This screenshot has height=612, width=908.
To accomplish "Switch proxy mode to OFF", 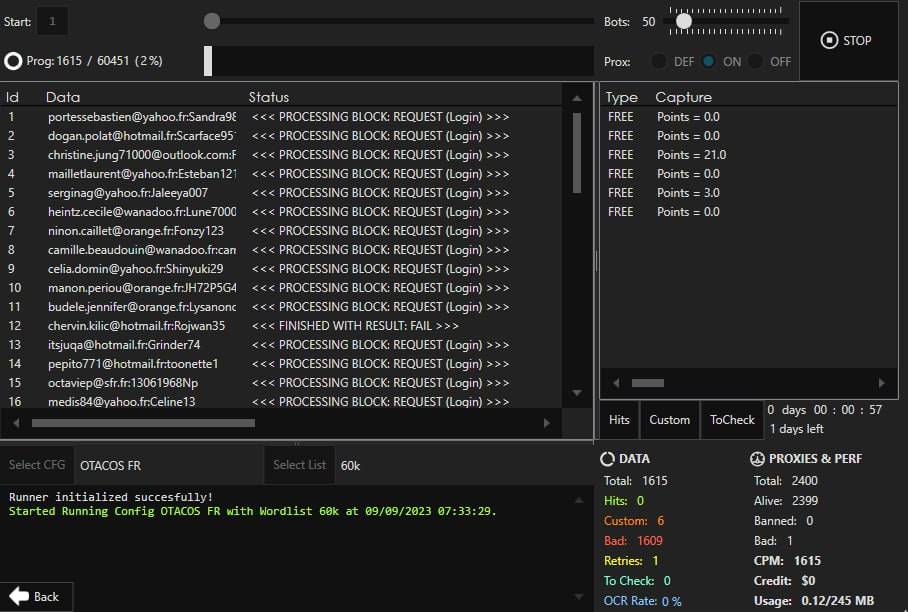I will (x=757, y=61).
